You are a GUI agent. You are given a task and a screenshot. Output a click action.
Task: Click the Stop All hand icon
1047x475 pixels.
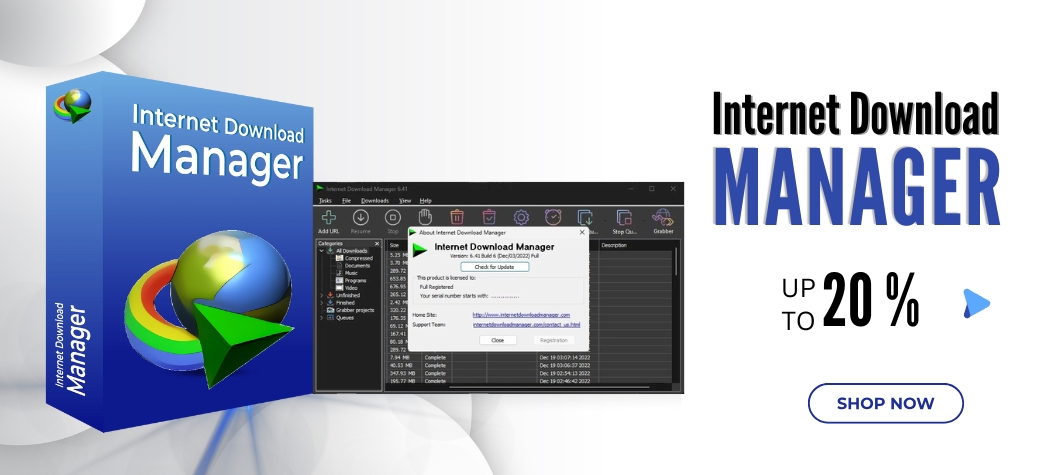click(425, 217)
